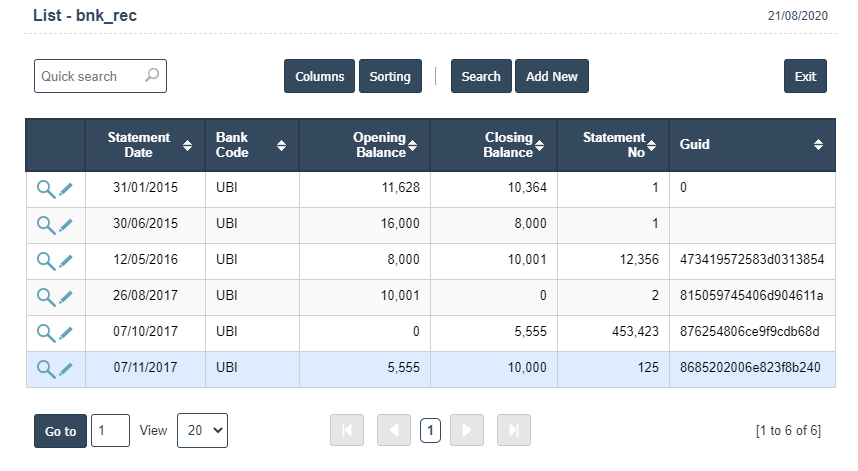The width and height of the screenshot is (858, 471).
Task: Sort by Closing Balance column arrows
Action: point(540,145)
